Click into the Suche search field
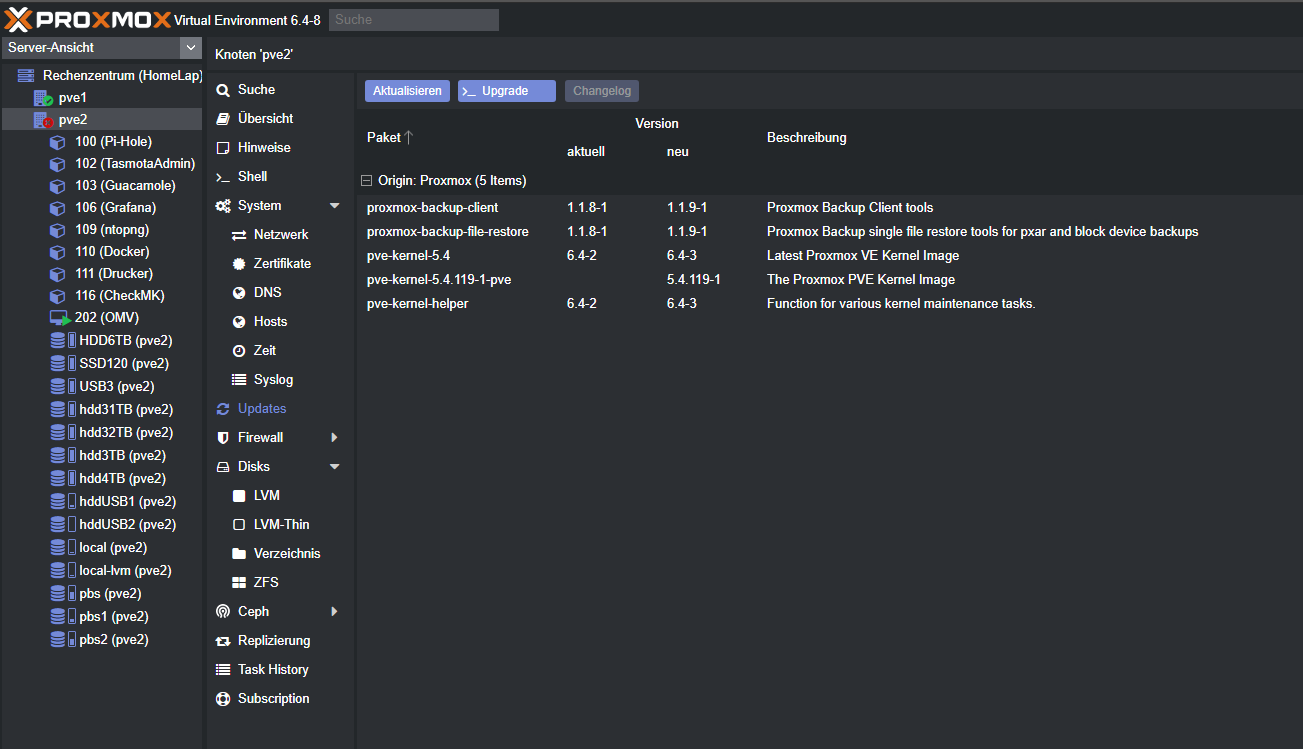 click(x=414, y=19)
